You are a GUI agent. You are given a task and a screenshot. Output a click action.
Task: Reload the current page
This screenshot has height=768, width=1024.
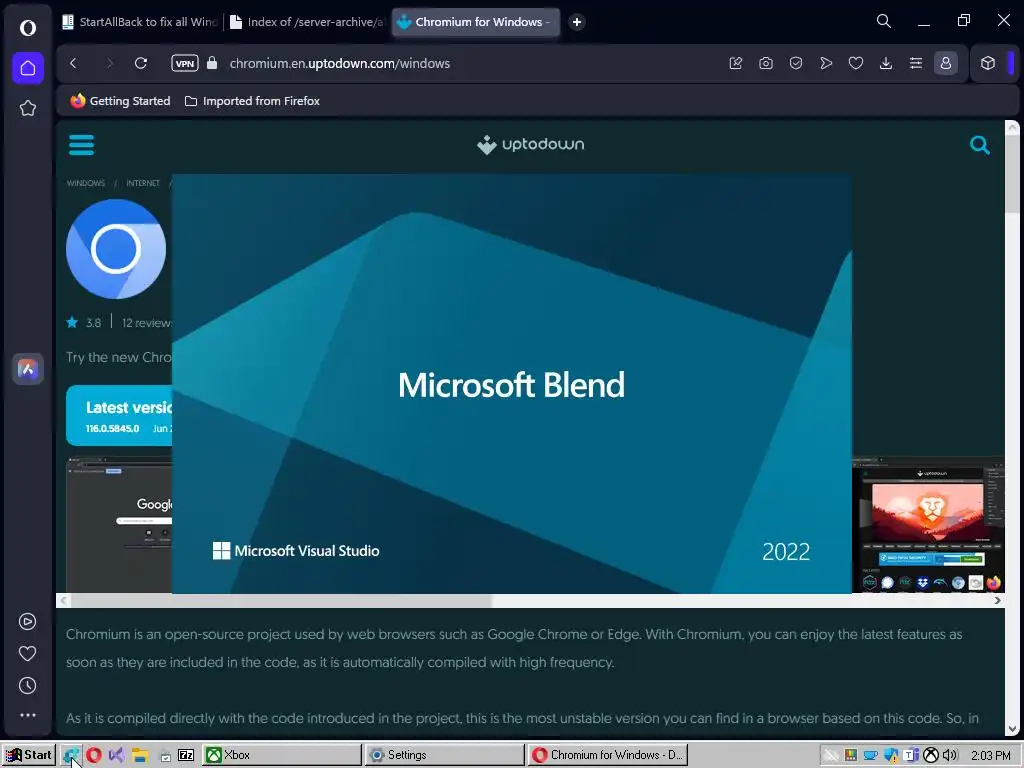pos(140,63)
